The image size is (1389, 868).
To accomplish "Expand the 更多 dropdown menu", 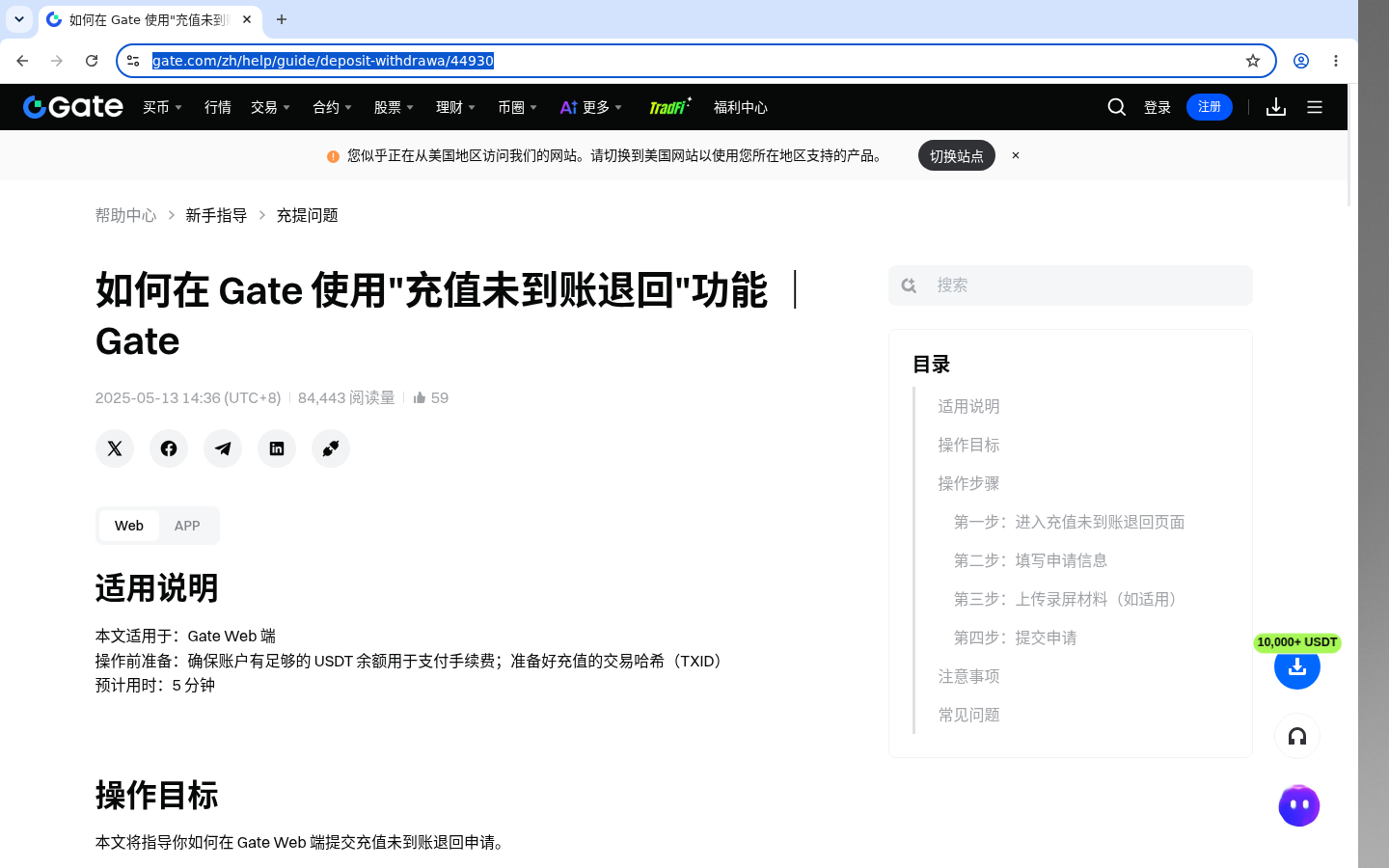I will click(x=591, y=107).
